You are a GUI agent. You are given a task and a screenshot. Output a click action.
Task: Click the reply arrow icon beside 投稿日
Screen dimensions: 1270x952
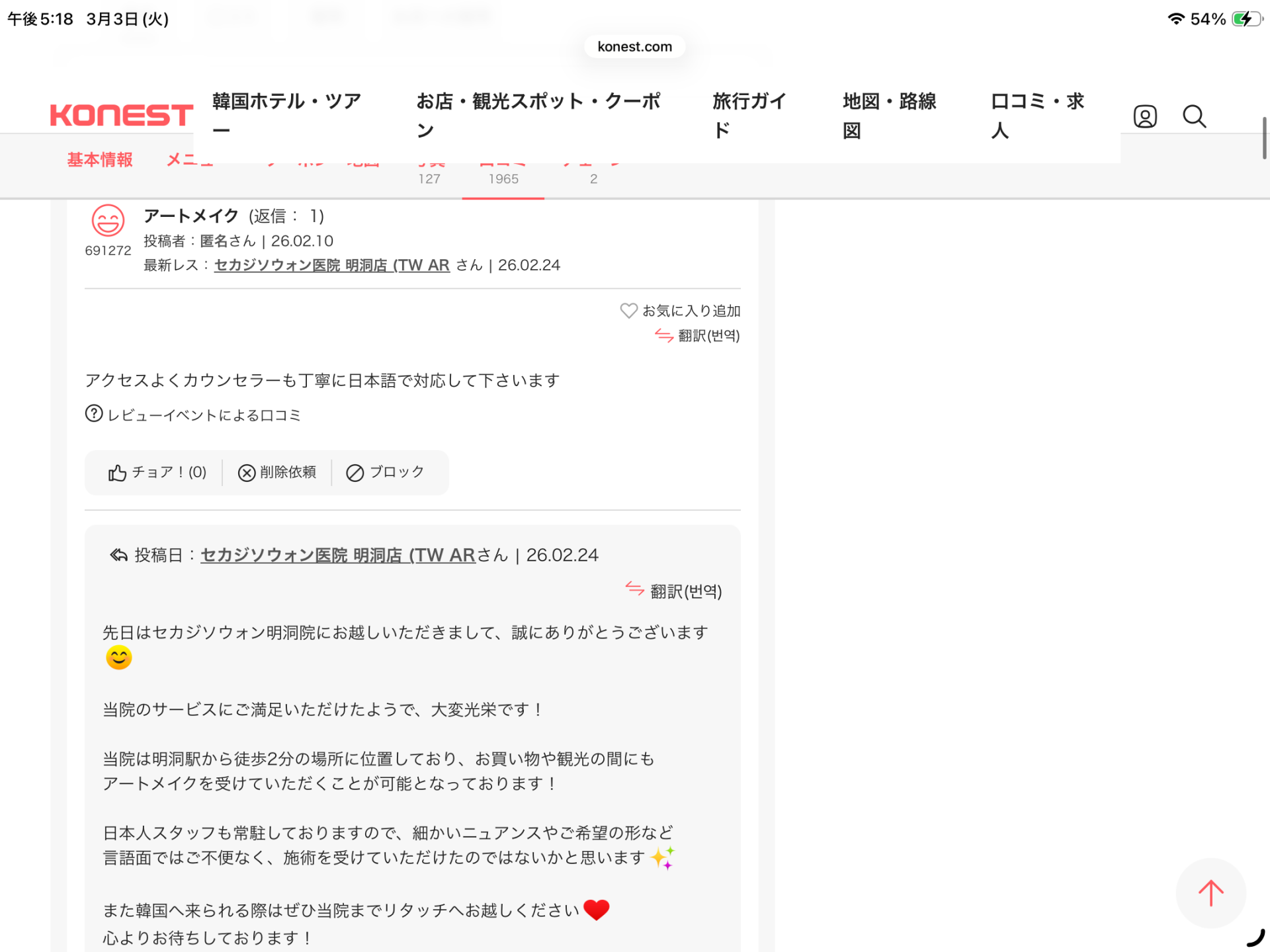tap(118, 555)
